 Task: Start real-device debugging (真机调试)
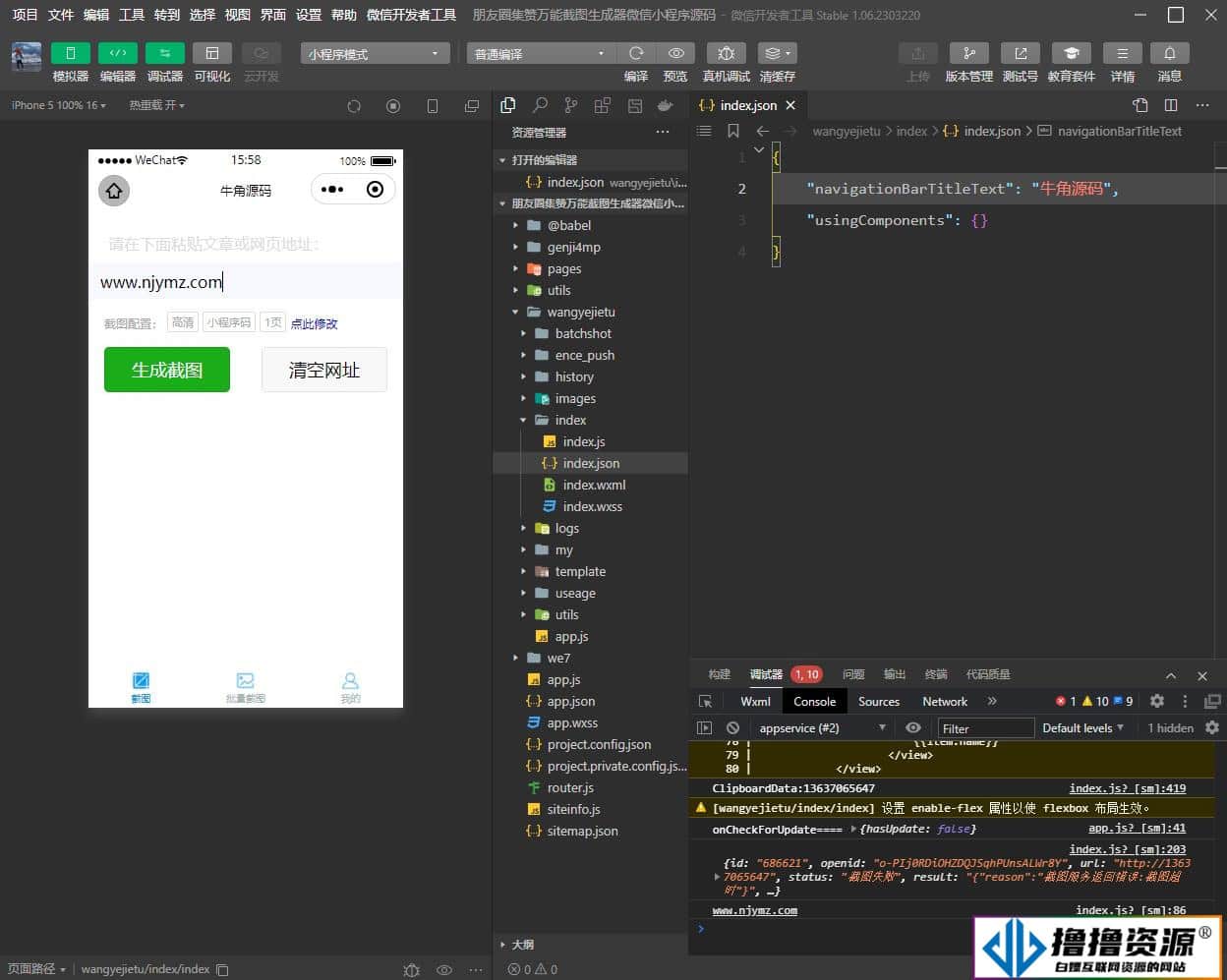point(727,53)
